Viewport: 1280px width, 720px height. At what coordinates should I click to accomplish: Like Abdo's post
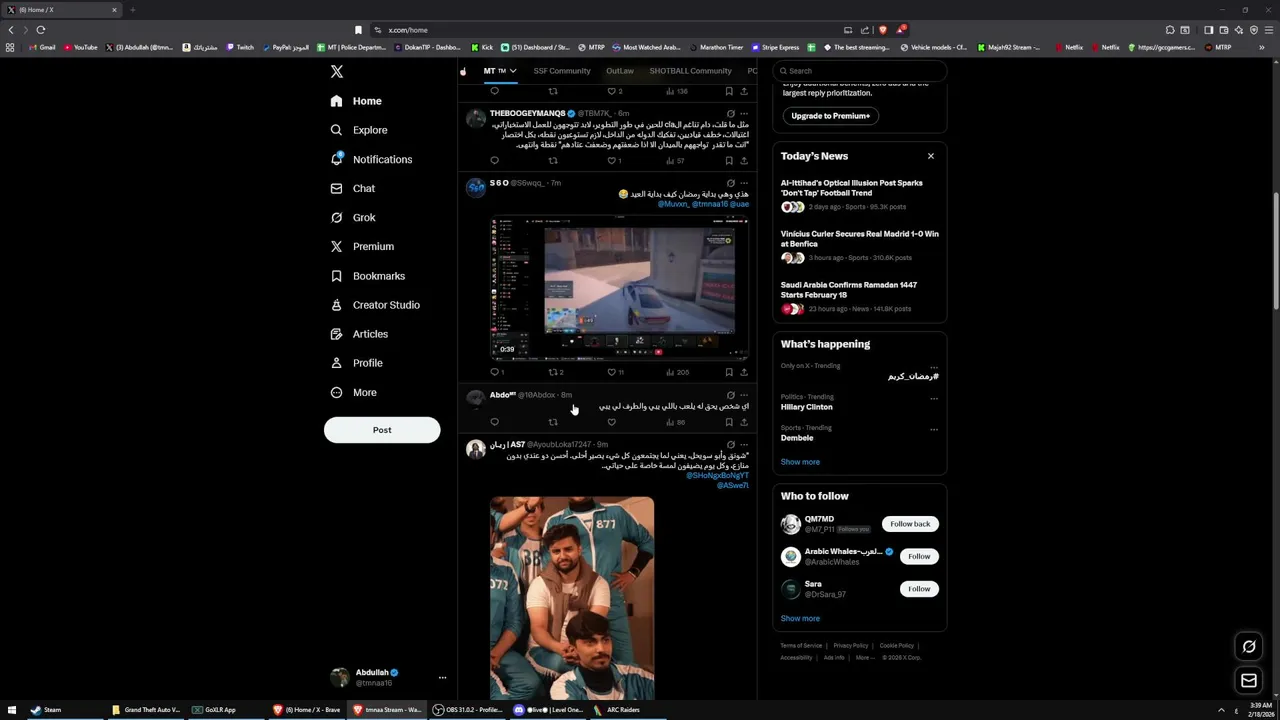point(611,422)
